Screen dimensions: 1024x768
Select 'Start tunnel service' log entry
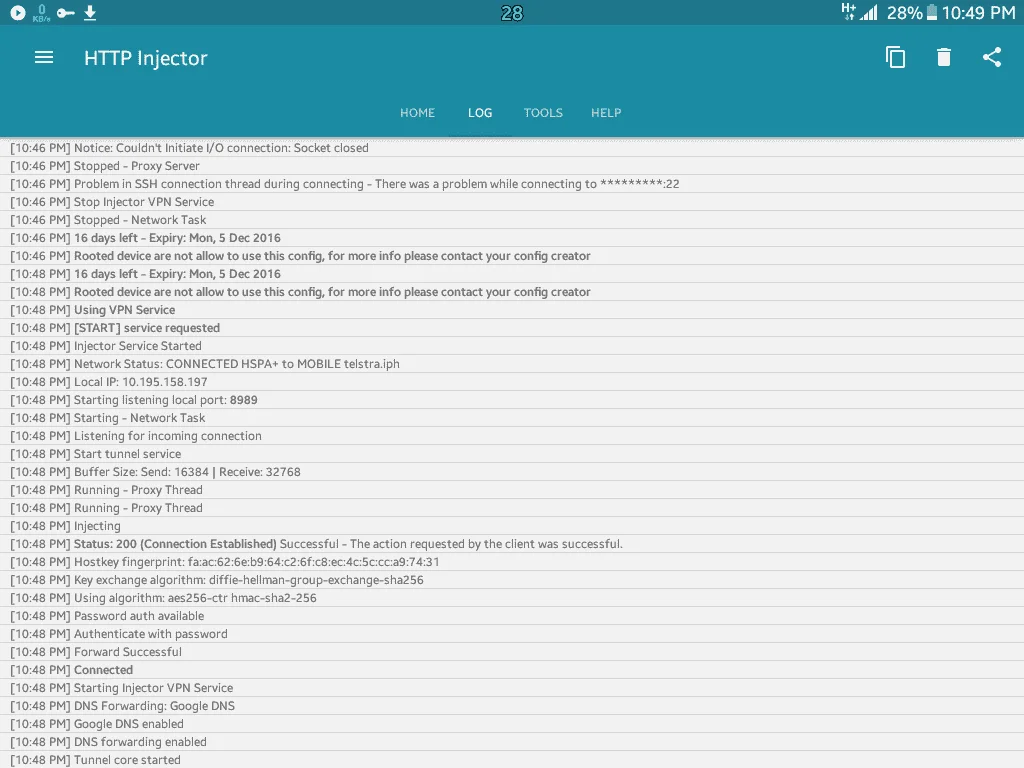click(x=512, y=453)
